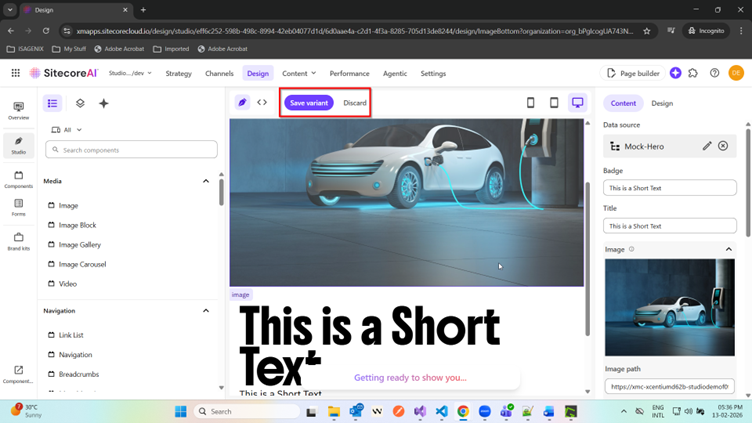Image resolution: width=752 pixels, height=423 pixels.
Task: Open the AI sparkle generate icon
Action: (104, 103)
